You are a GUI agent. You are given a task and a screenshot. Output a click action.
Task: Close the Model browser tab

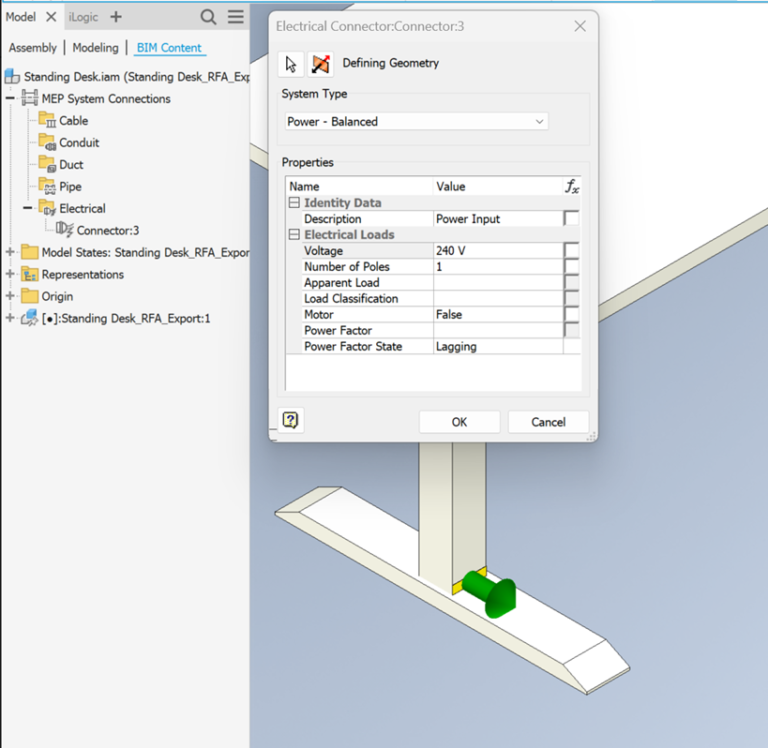click(51, 17)
